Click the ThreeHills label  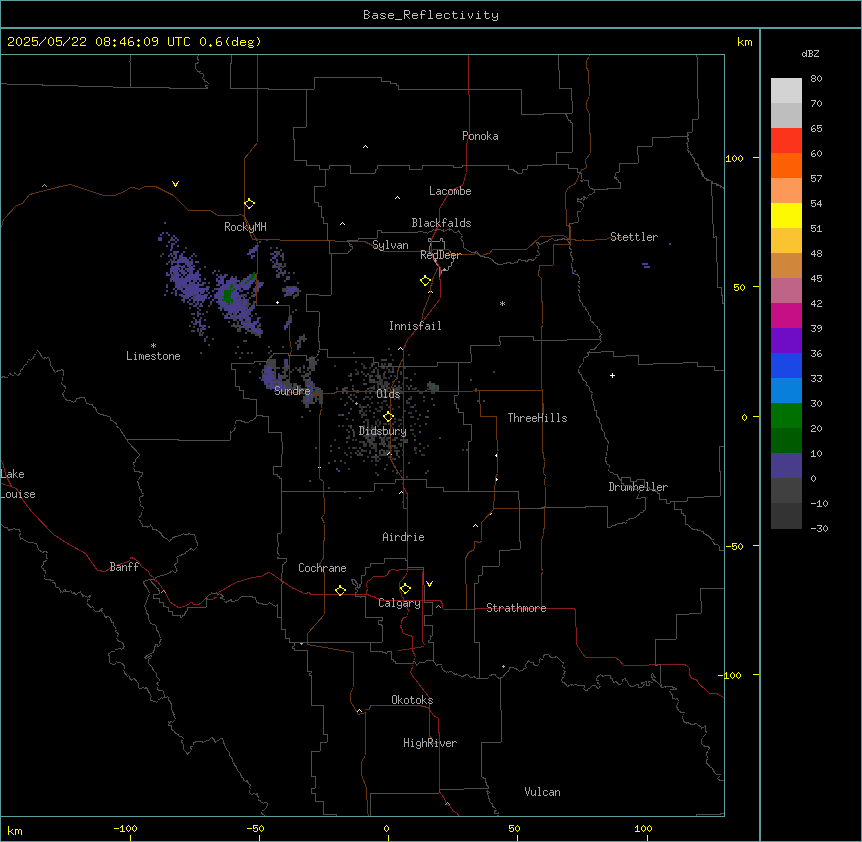pyautogui.click(x=537, y=418)
